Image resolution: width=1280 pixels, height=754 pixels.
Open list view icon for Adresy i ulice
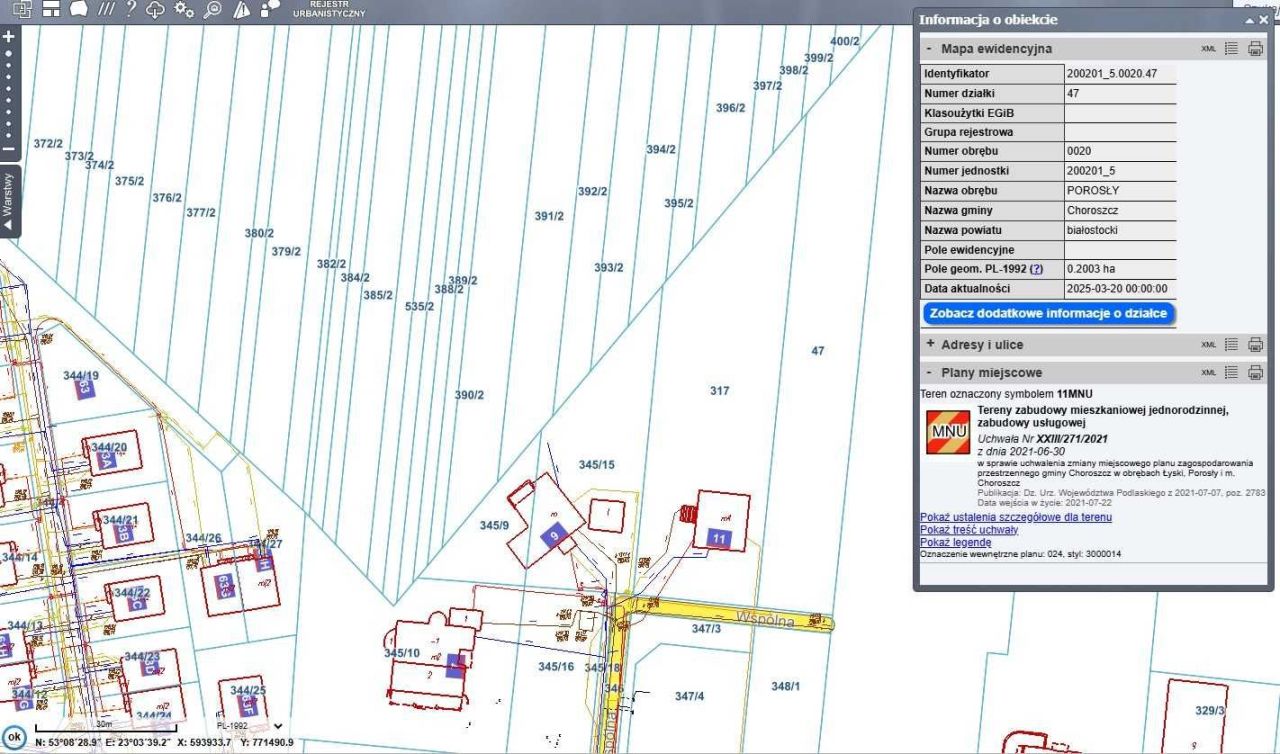1231,344
